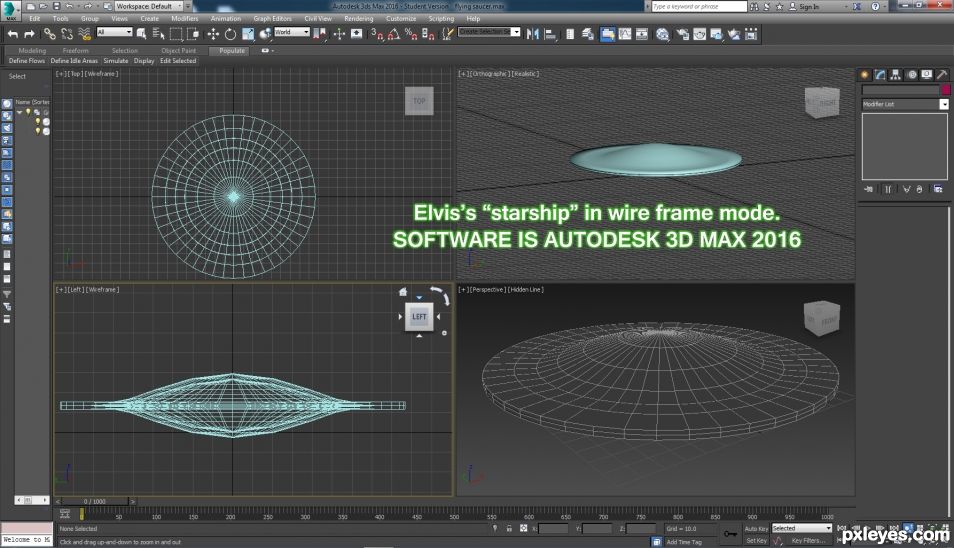Open the selection filter 'All' dropdown

(114, 32)
